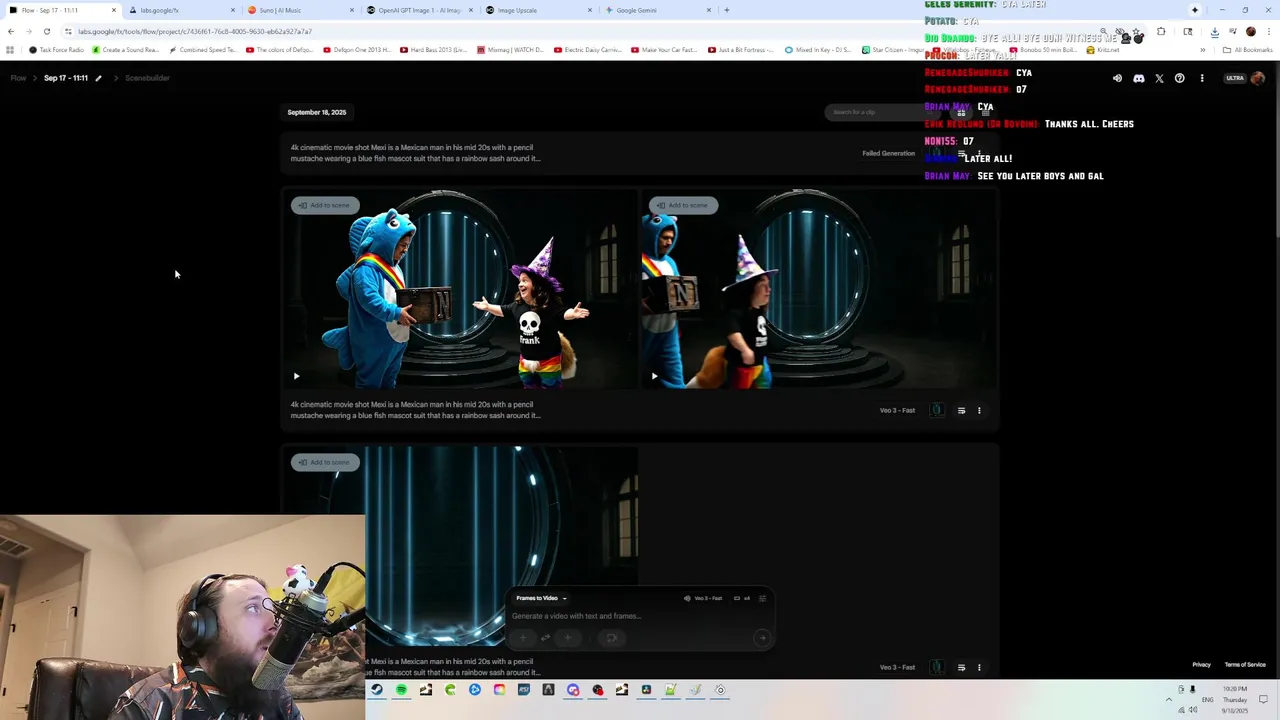Go back in browser history
Viewport: 1280px width, 720px height.
point(11,31)
